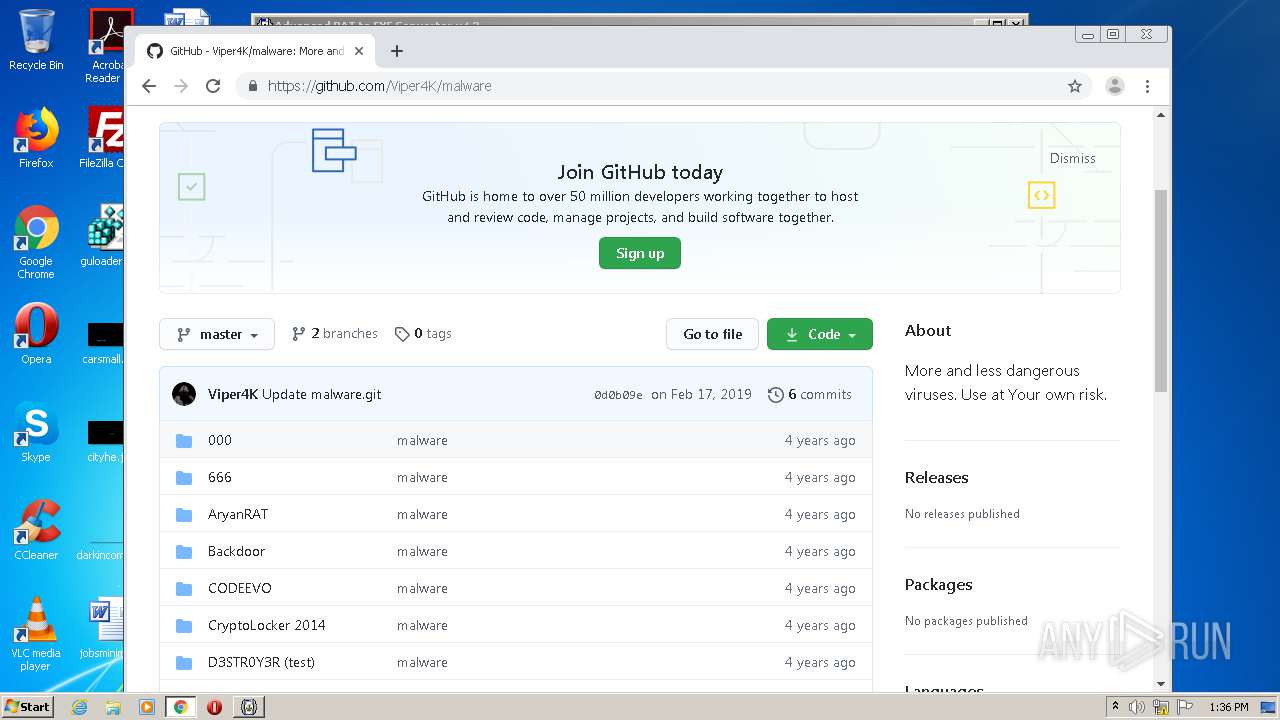
Task: Open the Chrome profile avatar
Action: pyautogui.click(x=1115, y=86)
